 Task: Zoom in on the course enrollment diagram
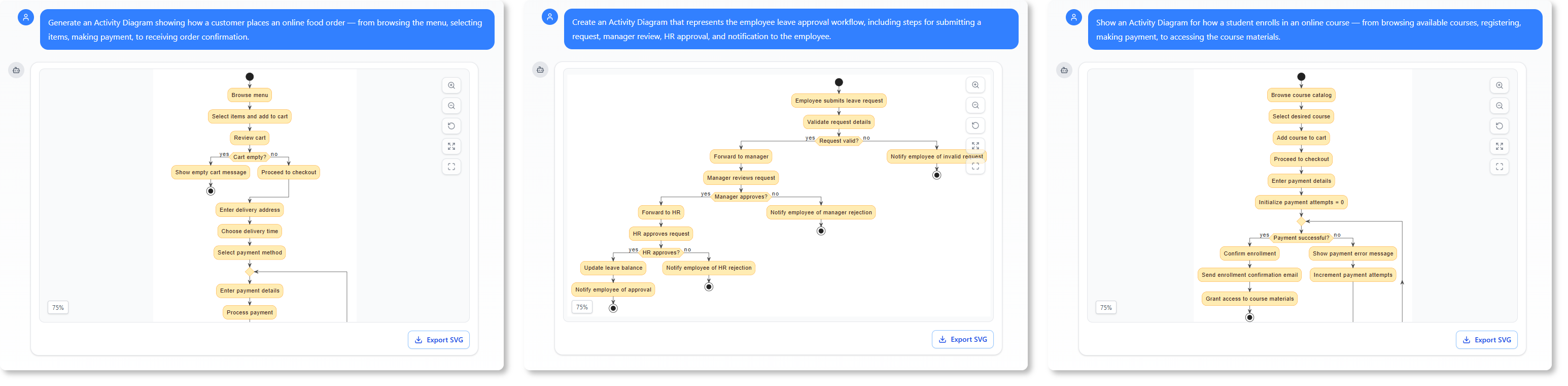(x=1499, y=85)
